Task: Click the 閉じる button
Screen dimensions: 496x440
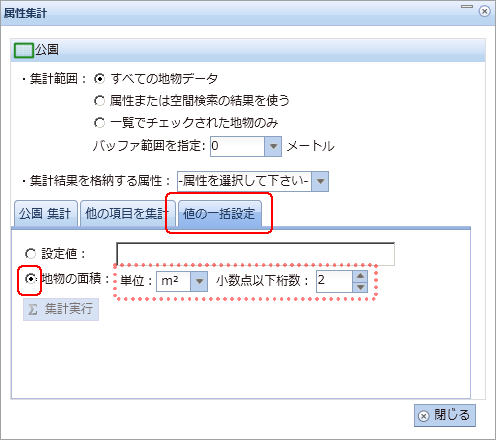Action: coord(445,415)
